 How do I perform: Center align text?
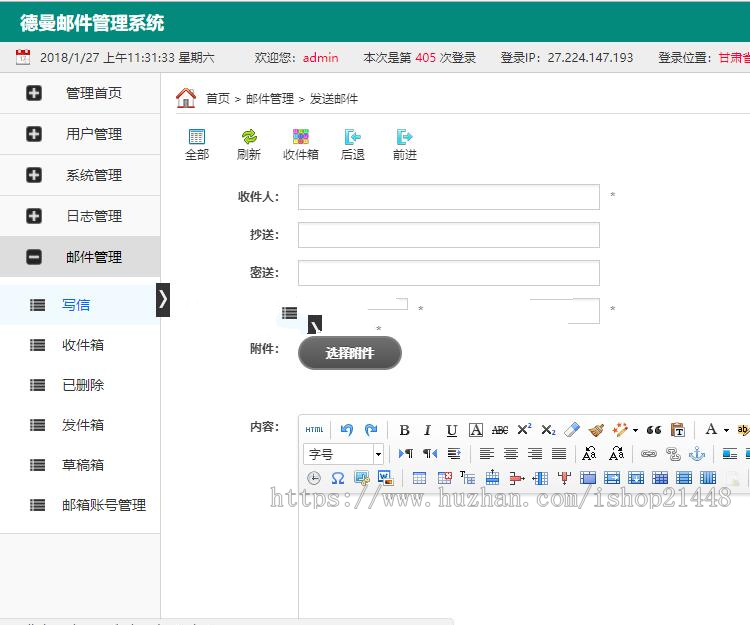click(511, 454)
